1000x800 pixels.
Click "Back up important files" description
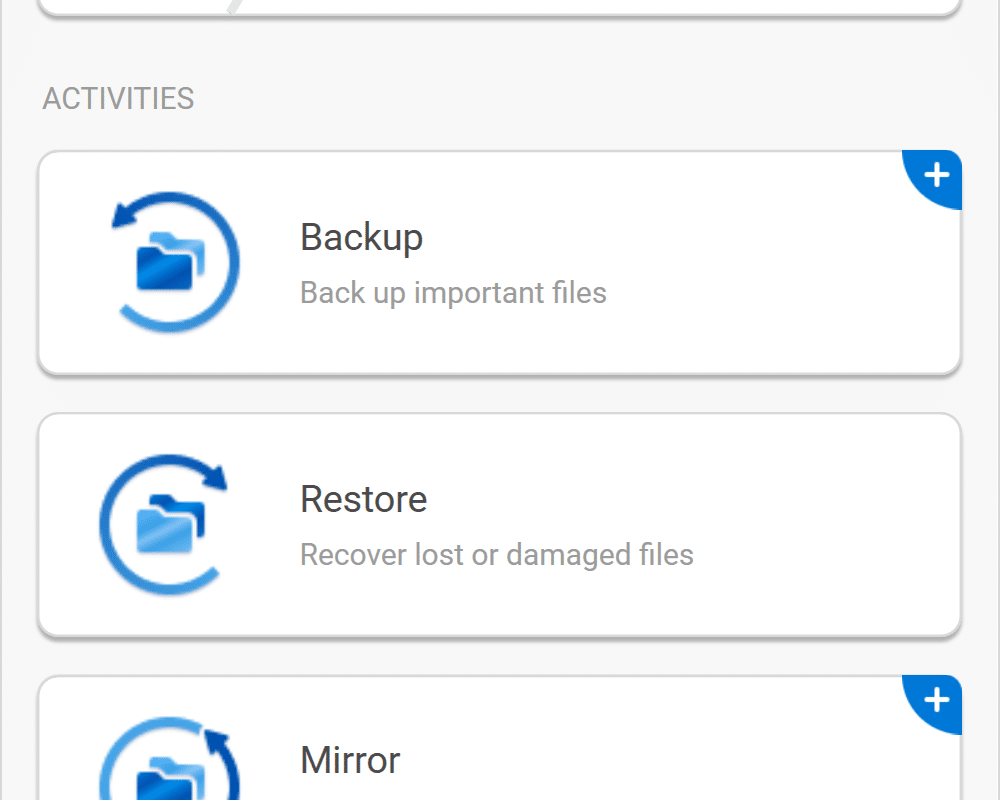(x=453, y=293)
